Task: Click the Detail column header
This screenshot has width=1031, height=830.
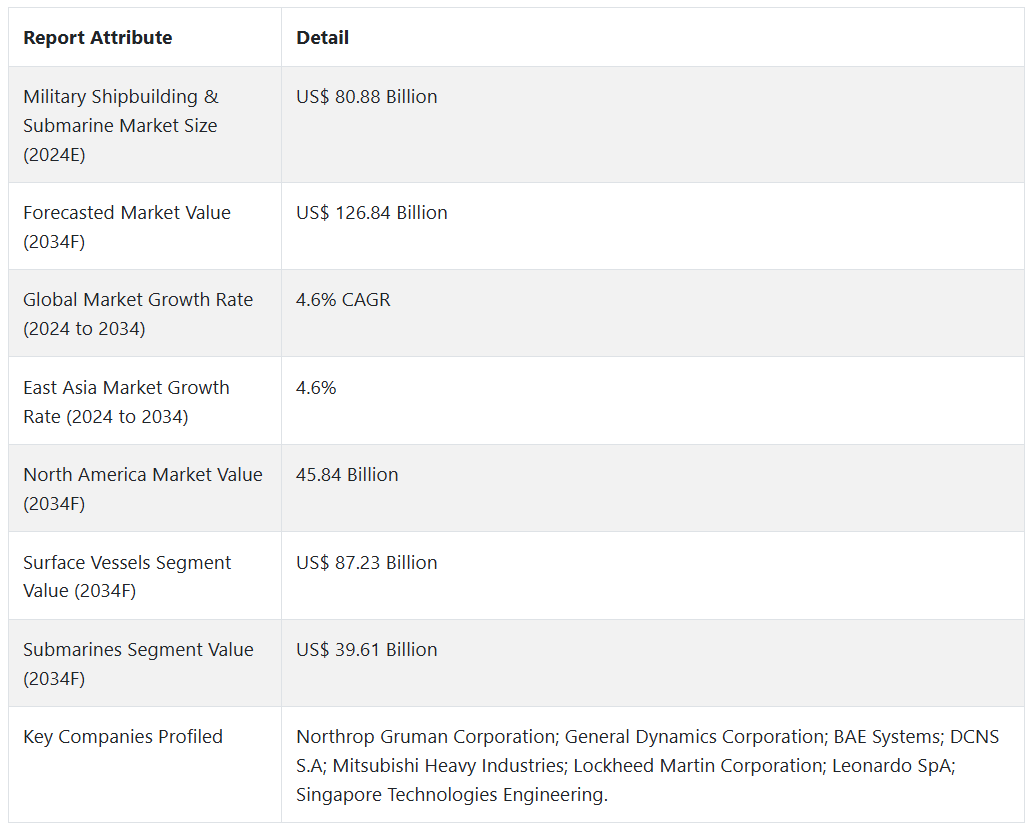Action: [322, 38]
